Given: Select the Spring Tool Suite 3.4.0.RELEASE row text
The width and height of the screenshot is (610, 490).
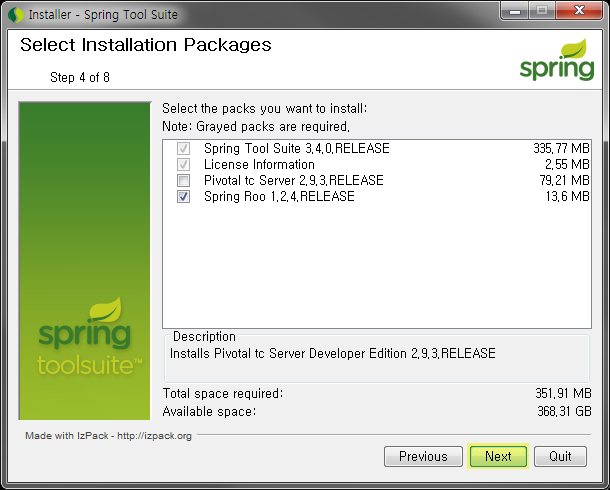Looking at the screenshot, I should point(296,149).
